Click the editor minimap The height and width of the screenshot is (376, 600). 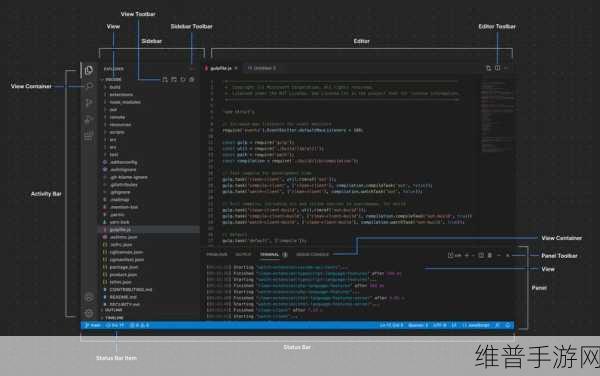(497, 115)
